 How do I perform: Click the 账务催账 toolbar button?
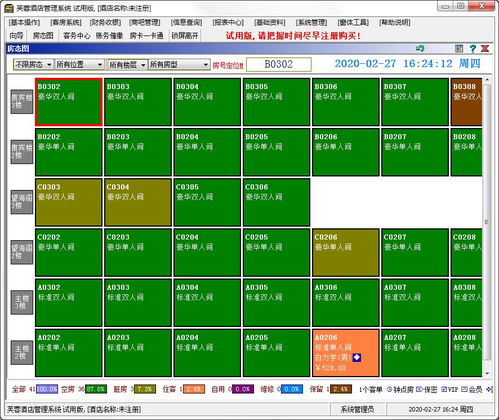(x=109, y=35)
